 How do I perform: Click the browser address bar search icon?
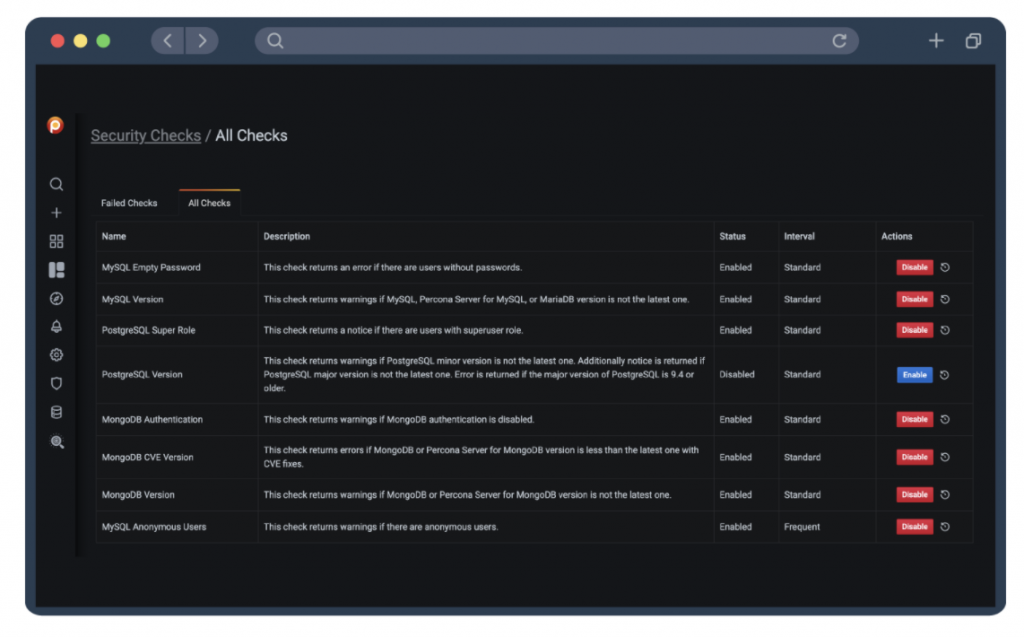[275, 41]
